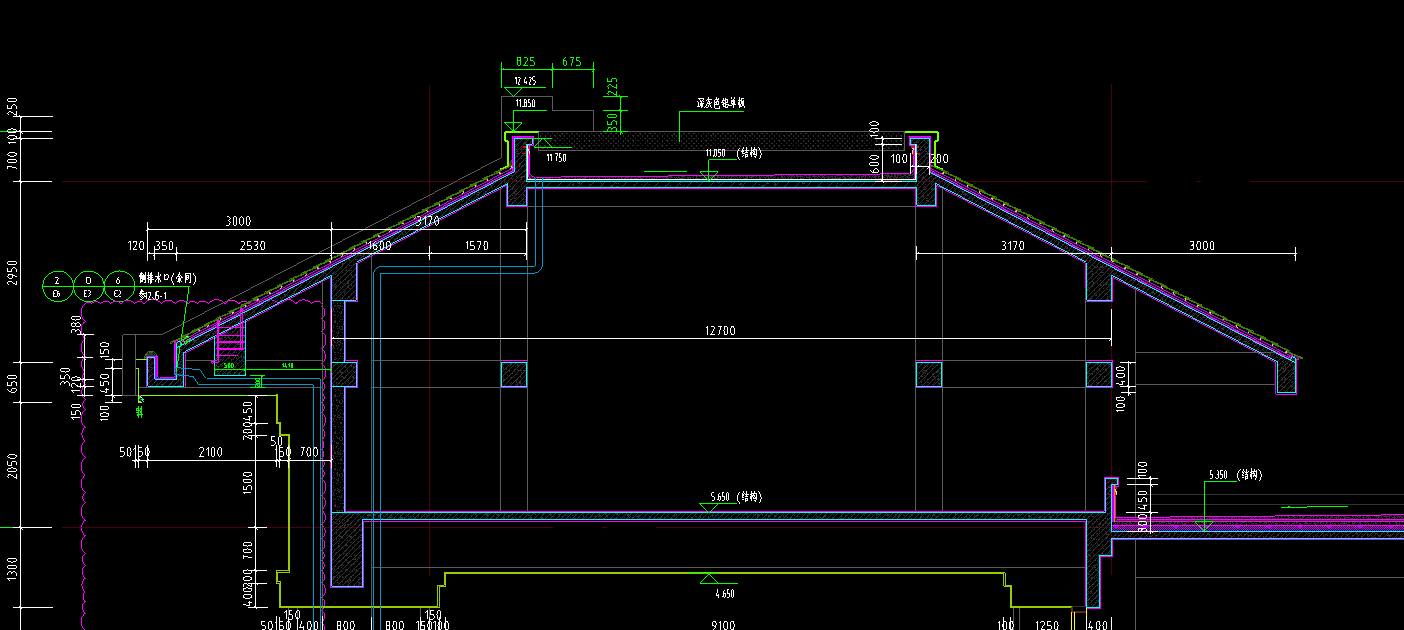This screenshot has height=630, width=1404.
Task: Click the 2950 vertical dimension text
Action: (x=12, y=272)
